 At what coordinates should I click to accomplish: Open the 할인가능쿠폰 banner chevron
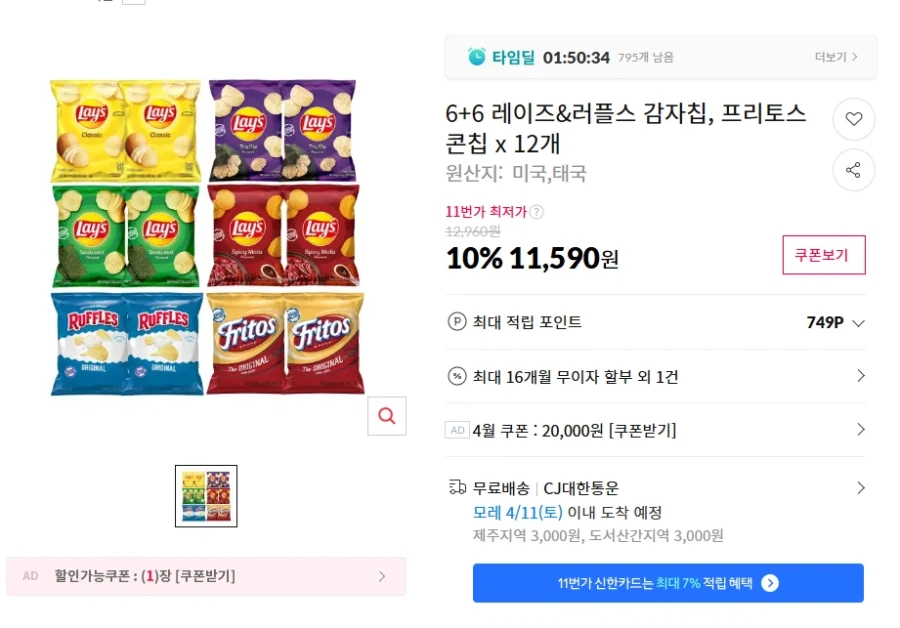pyautogui.click(x=382, y=577)
